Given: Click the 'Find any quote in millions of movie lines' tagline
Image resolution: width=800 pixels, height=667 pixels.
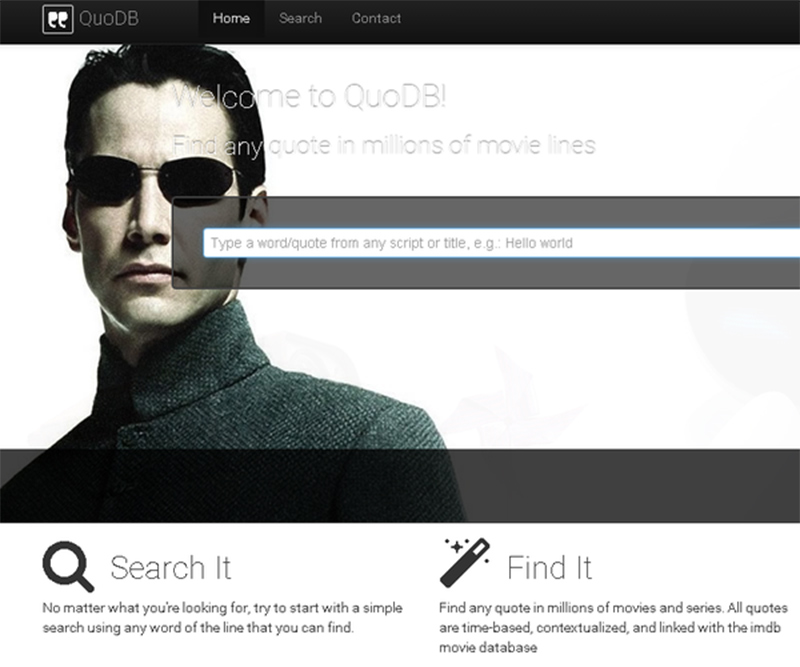Looking at the screenshot, I should pyautogui.click(x=384, y=145).
